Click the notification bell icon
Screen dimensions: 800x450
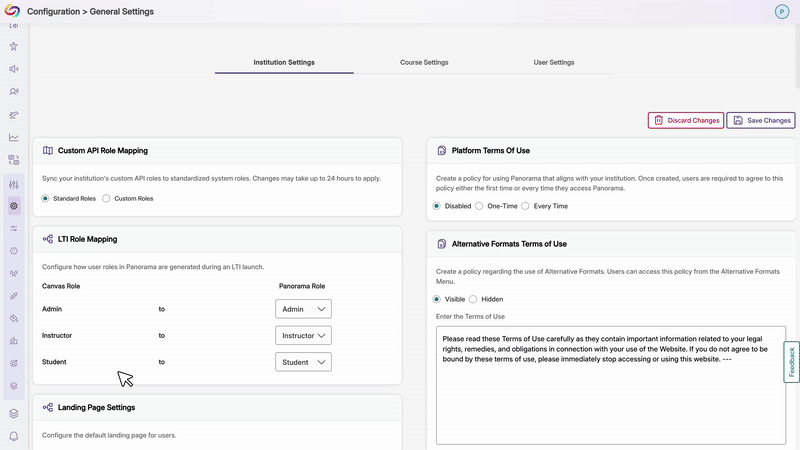(13, 436)
